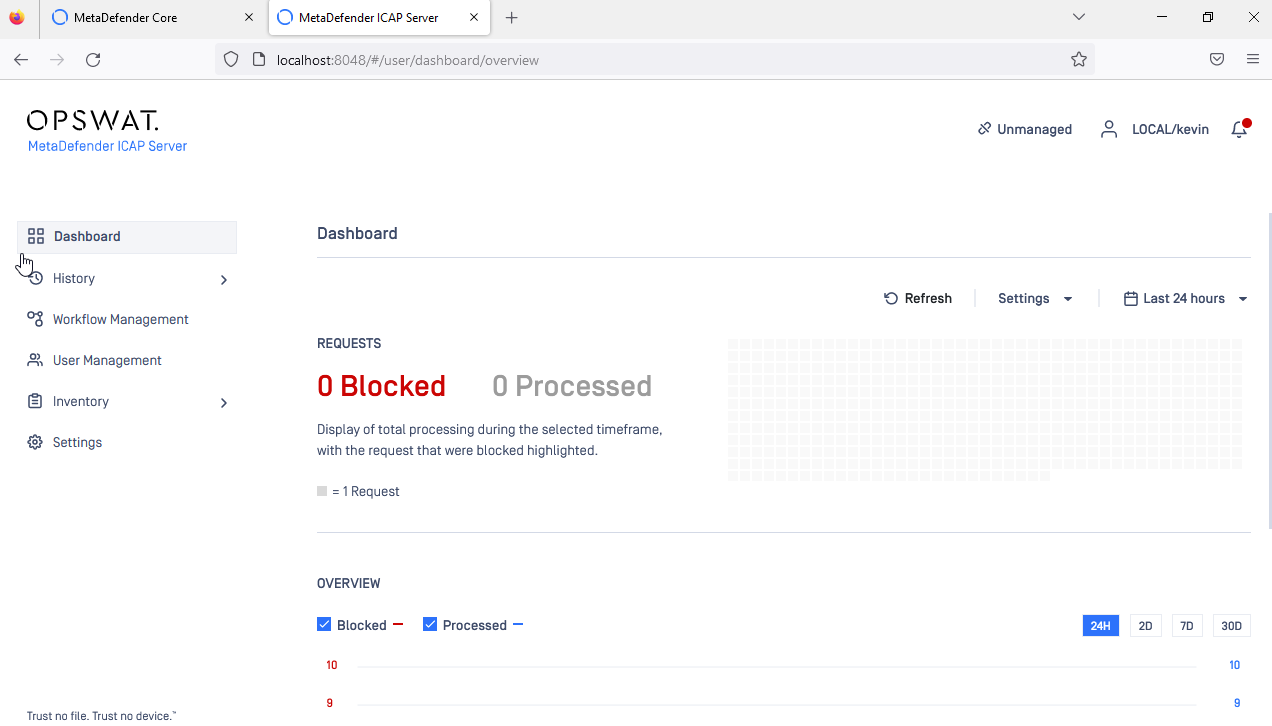The width and height of the screenshot is (1272, 726).
Task: Click the History clock icon in sidebar
Action: coord(36,278)
